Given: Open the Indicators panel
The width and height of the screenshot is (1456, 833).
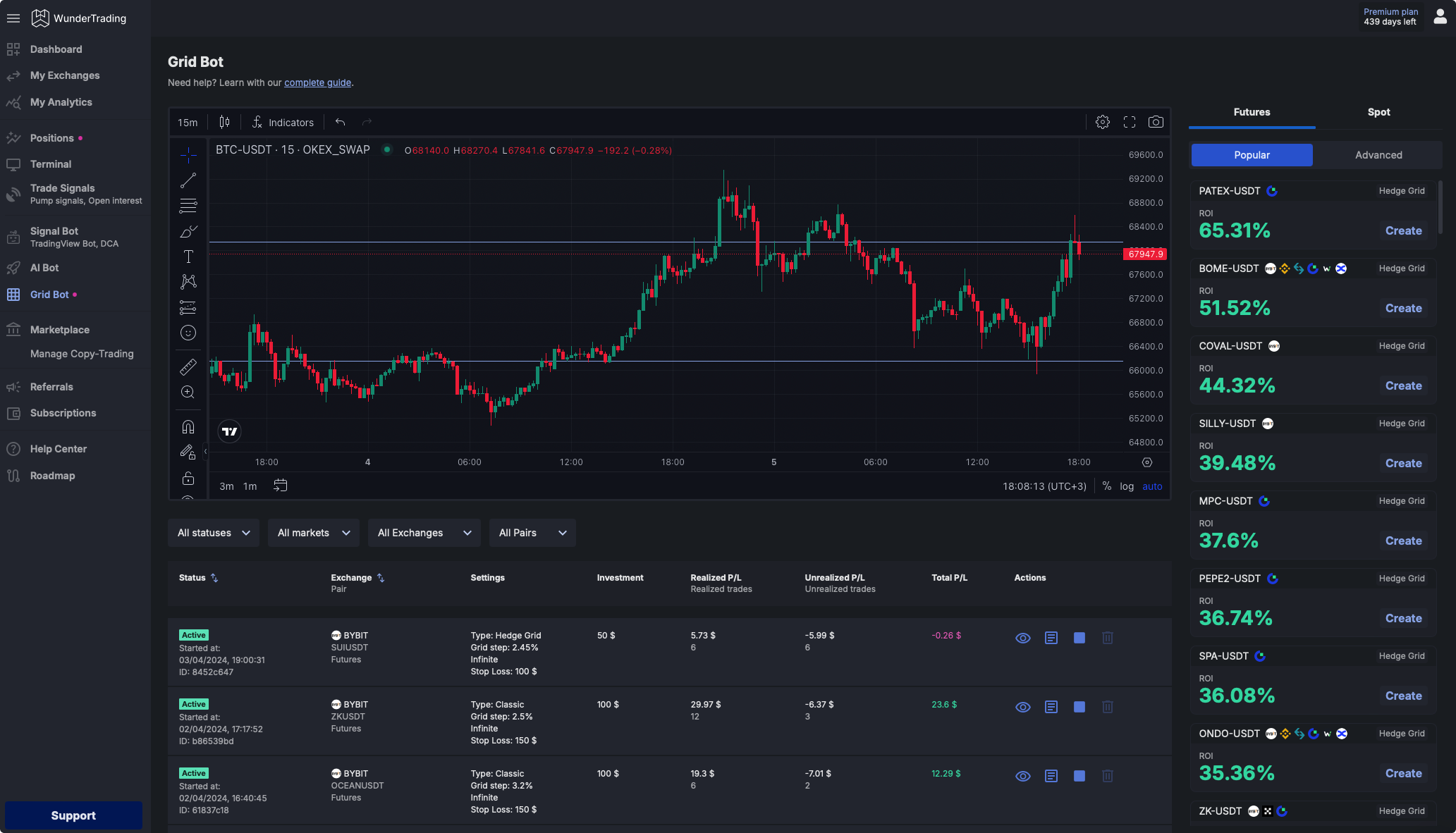Looking at the screenshot, I should tap(283, 122).
